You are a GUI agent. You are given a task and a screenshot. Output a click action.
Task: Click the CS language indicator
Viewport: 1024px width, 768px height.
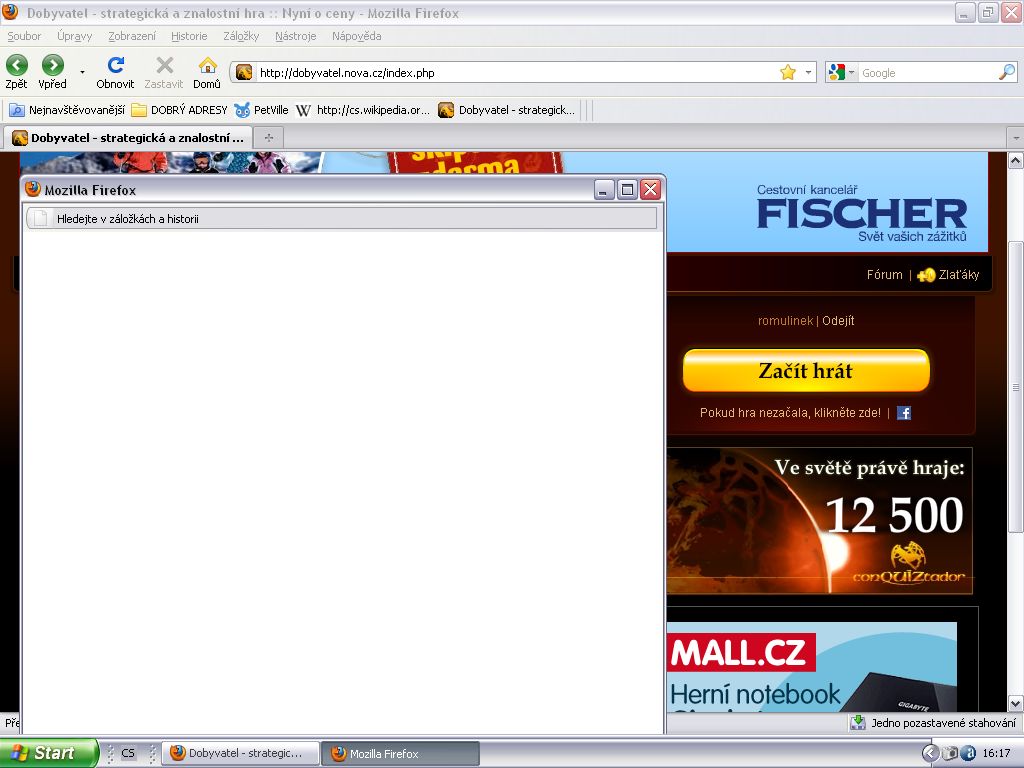pyautogui.click(x=128, y=753)
